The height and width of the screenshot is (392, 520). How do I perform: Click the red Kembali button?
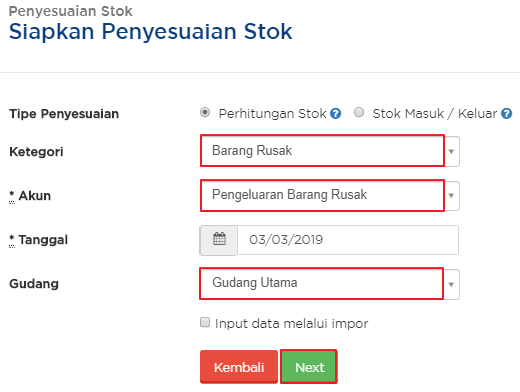(239, 367)
